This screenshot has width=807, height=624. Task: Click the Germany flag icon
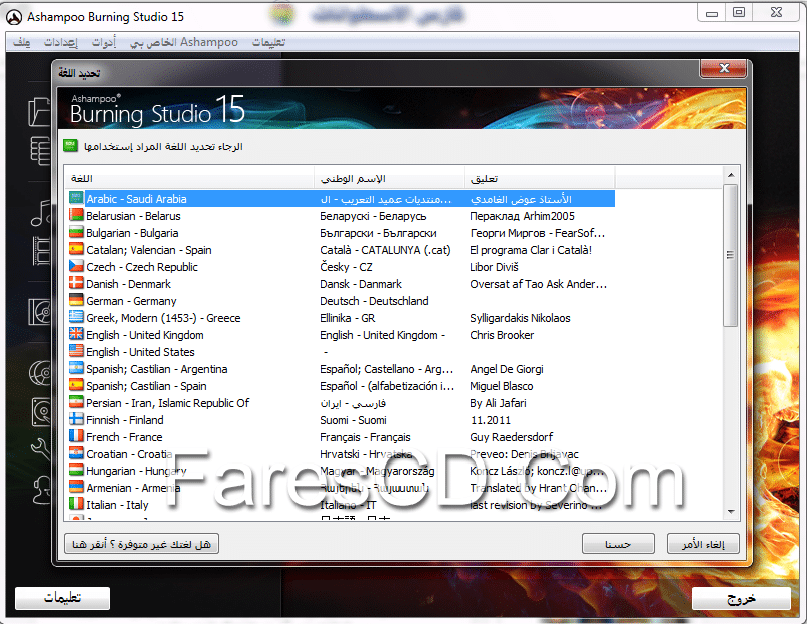click(76, 300)
